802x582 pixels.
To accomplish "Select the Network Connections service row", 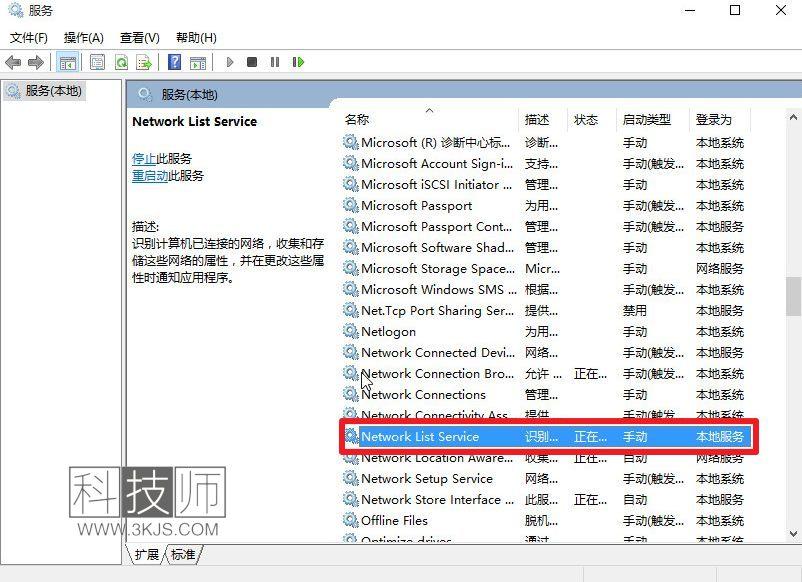I will [545, 394].
